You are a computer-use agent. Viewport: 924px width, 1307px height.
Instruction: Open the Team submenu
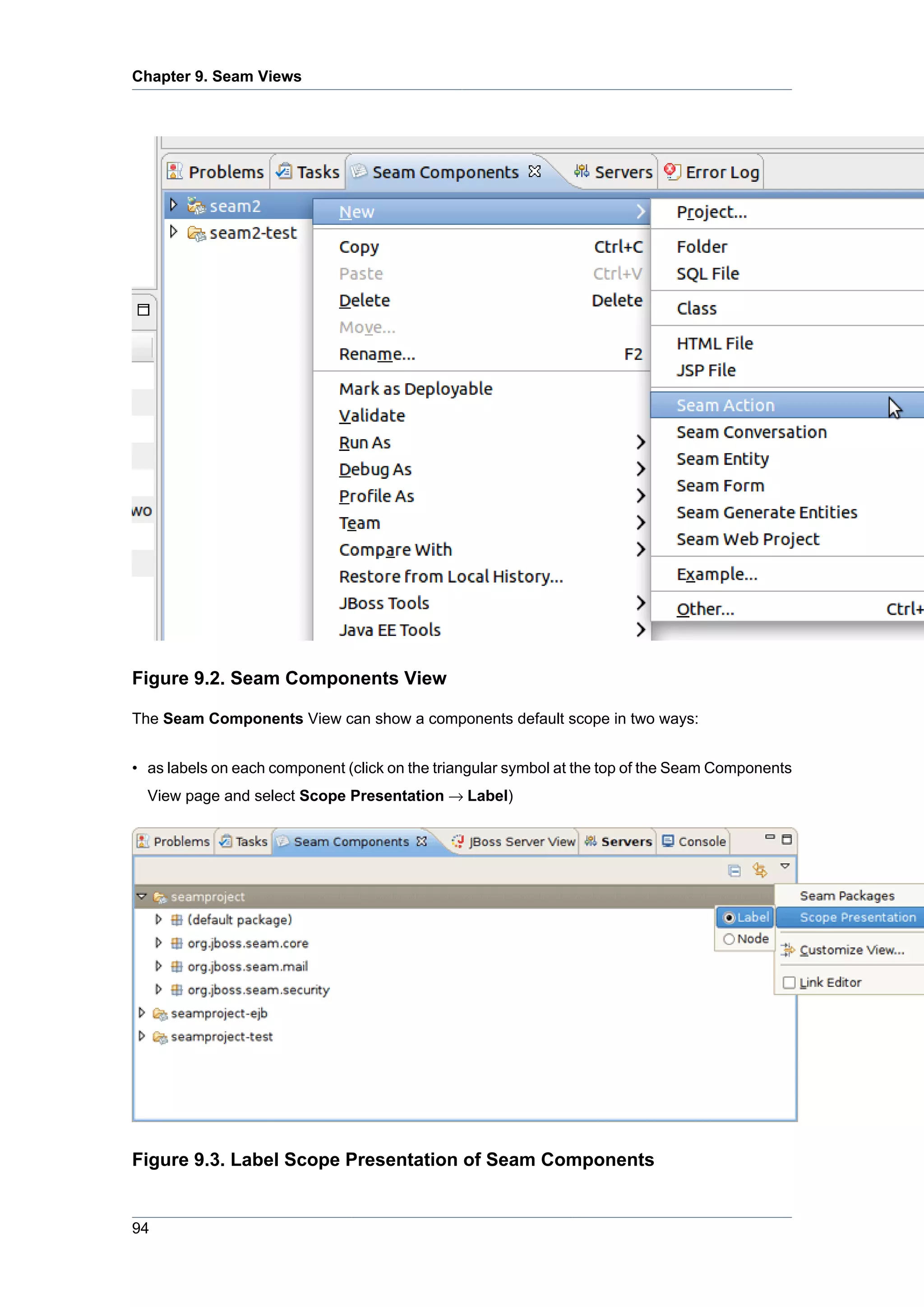[x=481, y=523]
